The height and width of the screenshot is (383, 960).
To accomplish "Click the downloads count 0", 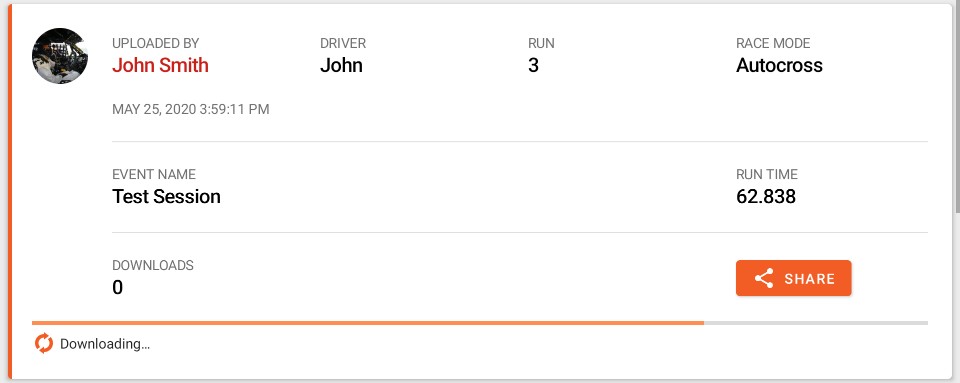I will tap(118, 288).
